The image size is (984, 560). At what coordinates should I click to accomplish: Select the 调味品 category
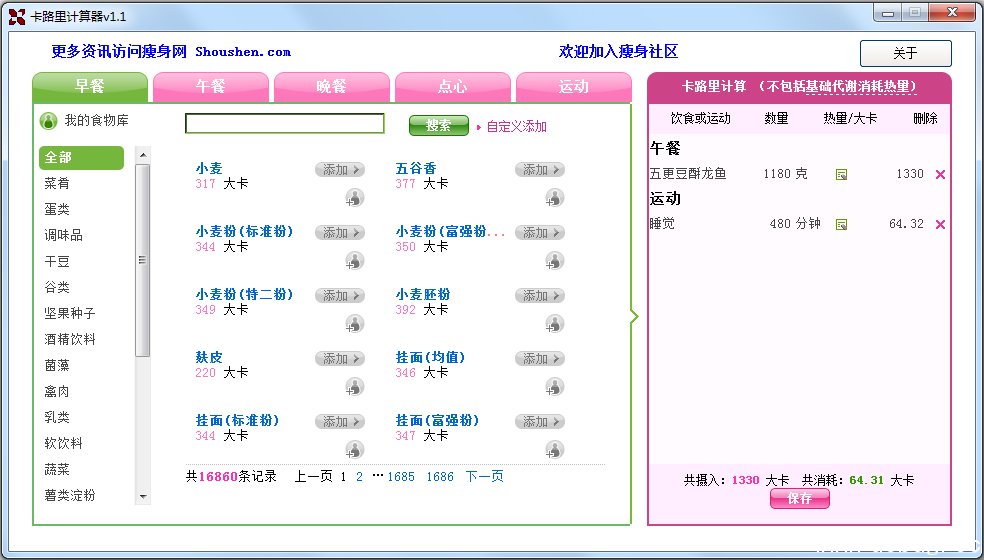coord(63,235)
